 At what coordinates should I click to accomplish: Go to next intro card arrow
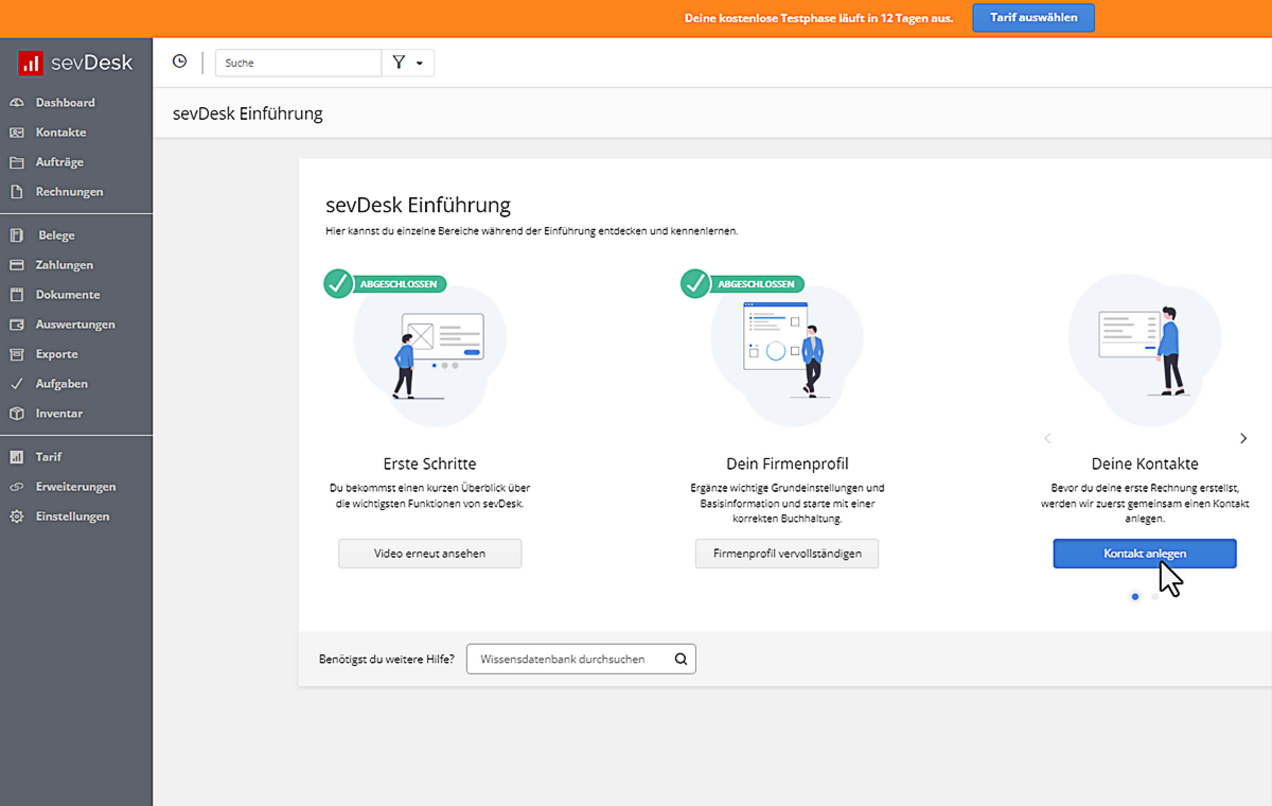click(x=1243, y=438)
